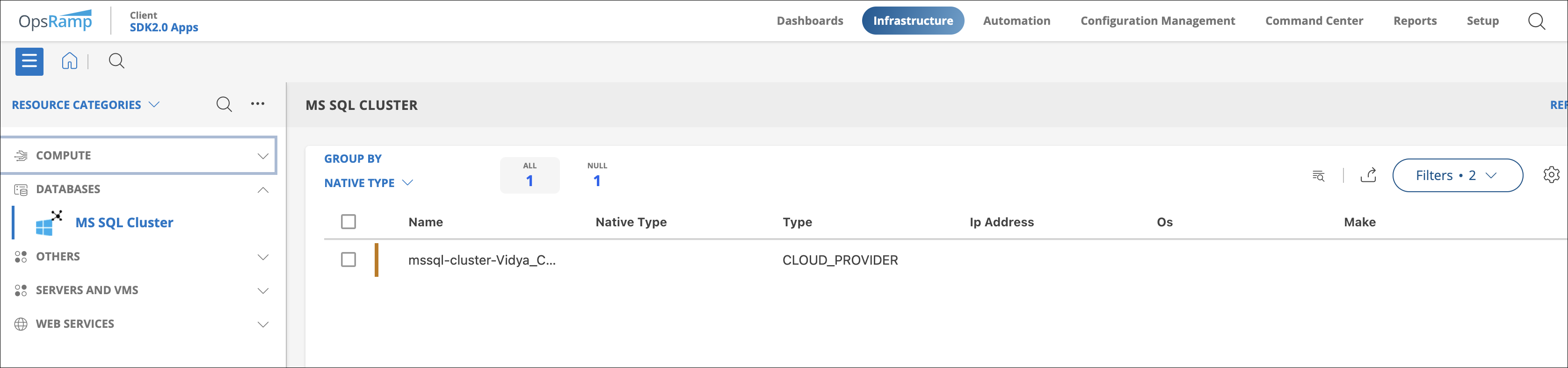Click the Web Services globe icon
Viewport: 1568px width, 368px height.
(x=22, y=323)
